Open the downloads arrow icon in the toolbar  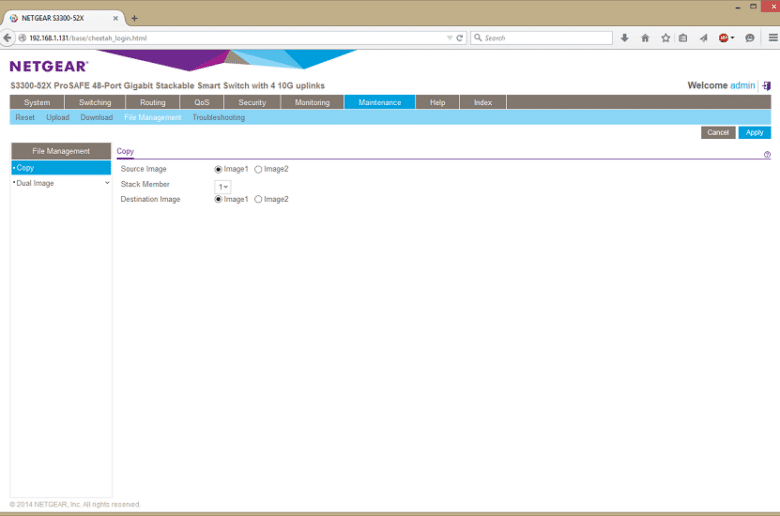624,38
